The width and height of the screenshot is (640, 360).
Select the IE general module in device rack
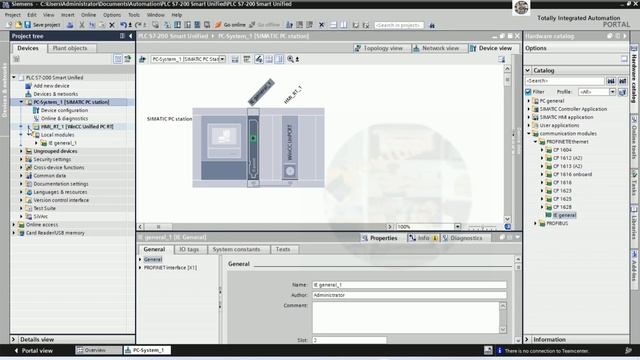pos(253,148)
